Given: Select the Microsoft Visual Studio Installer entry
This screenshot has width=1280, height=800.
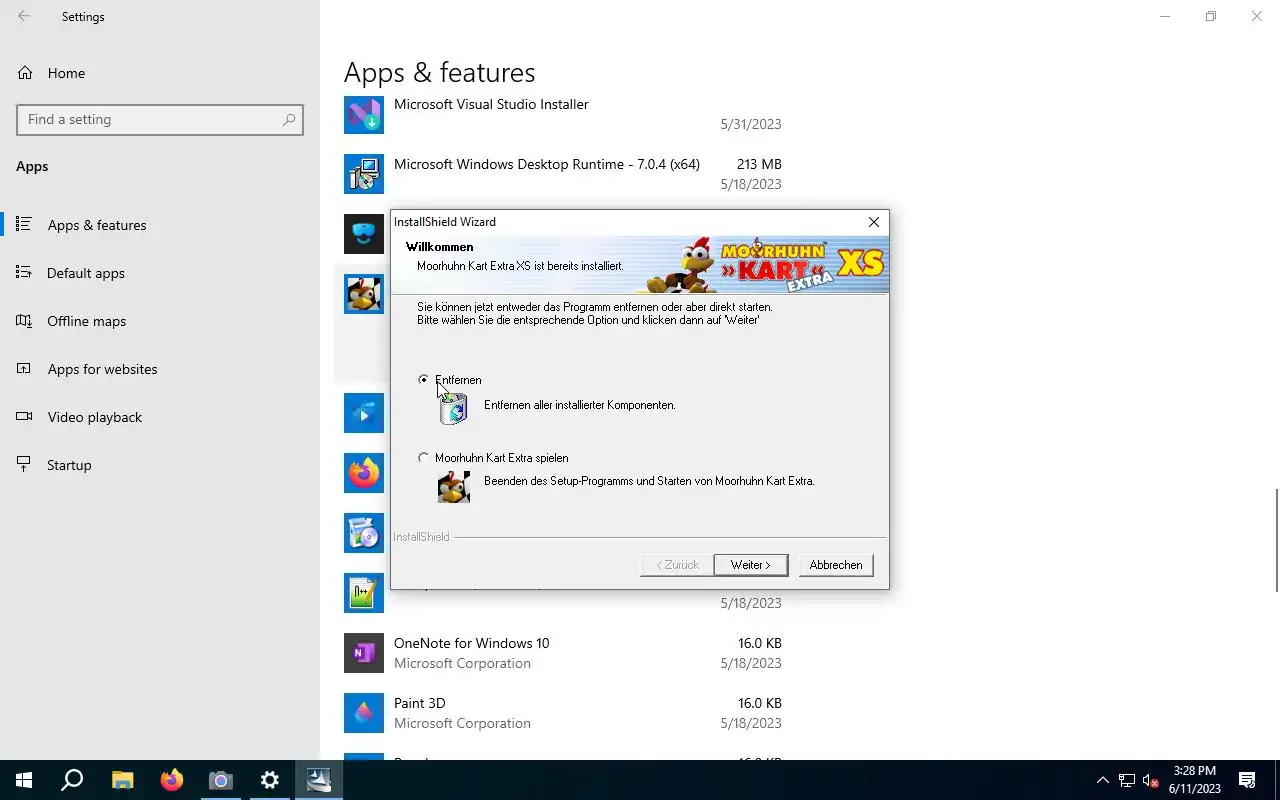Looking at the screenshot, I should tap(563, 114).
